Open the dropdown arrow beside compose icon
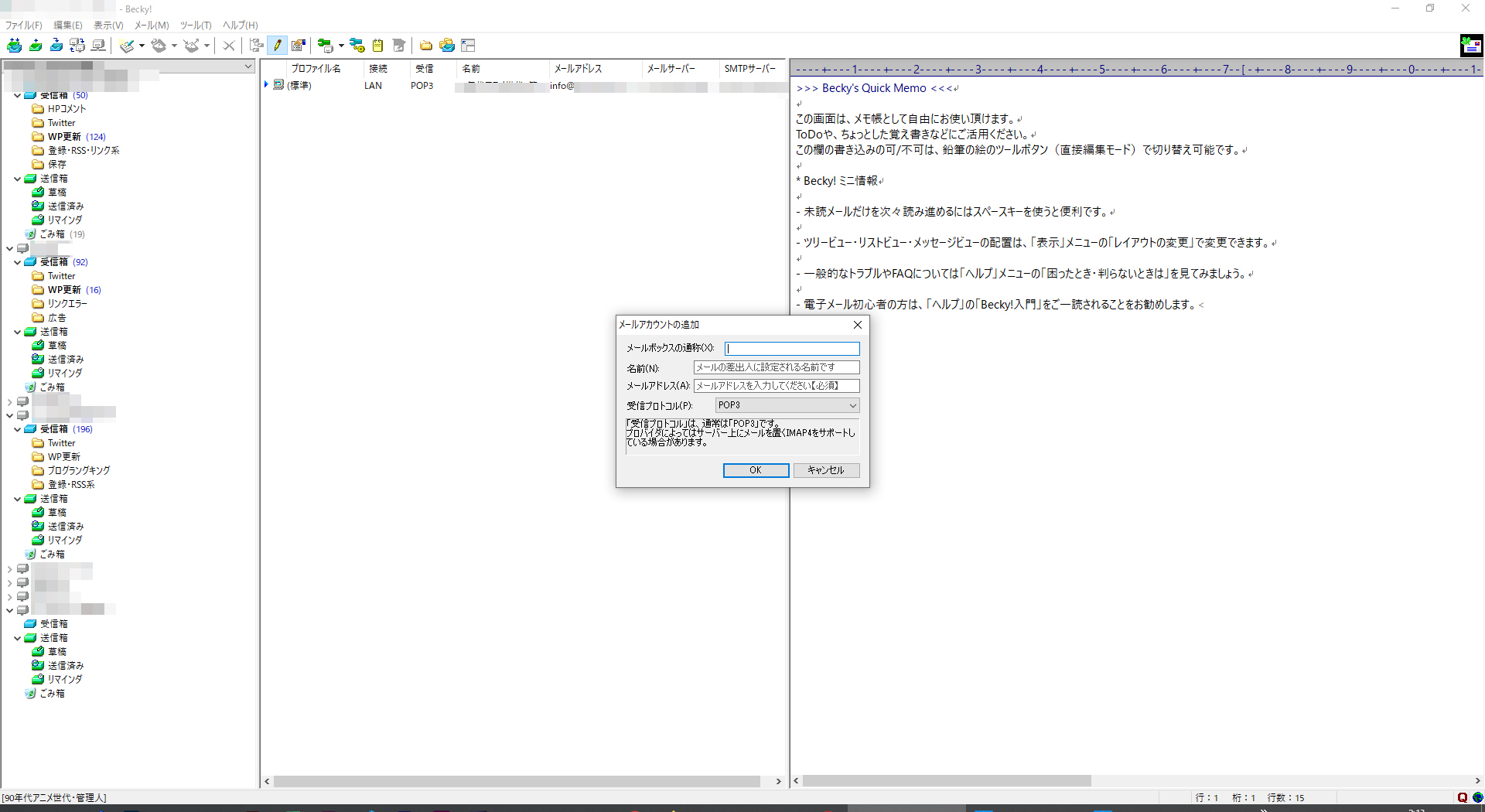The width and height of the screenshot is (1485, 812). (142, 46)
